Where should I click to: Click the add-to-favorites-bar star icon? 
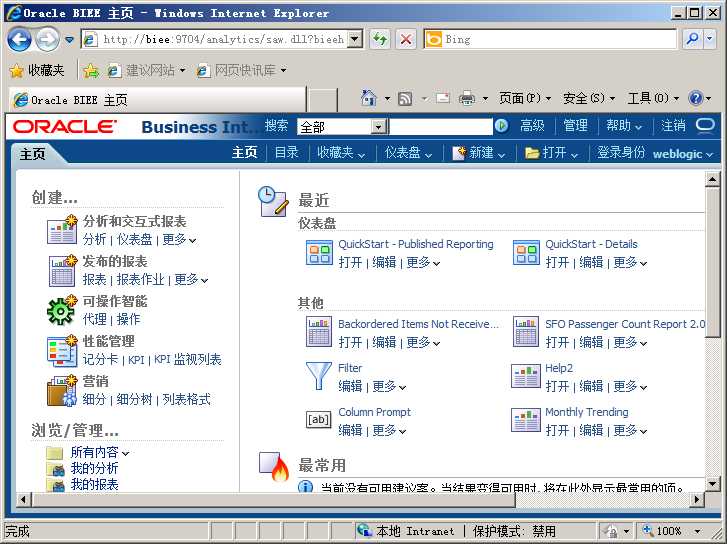pyautogui.click(x=91, y=70)
